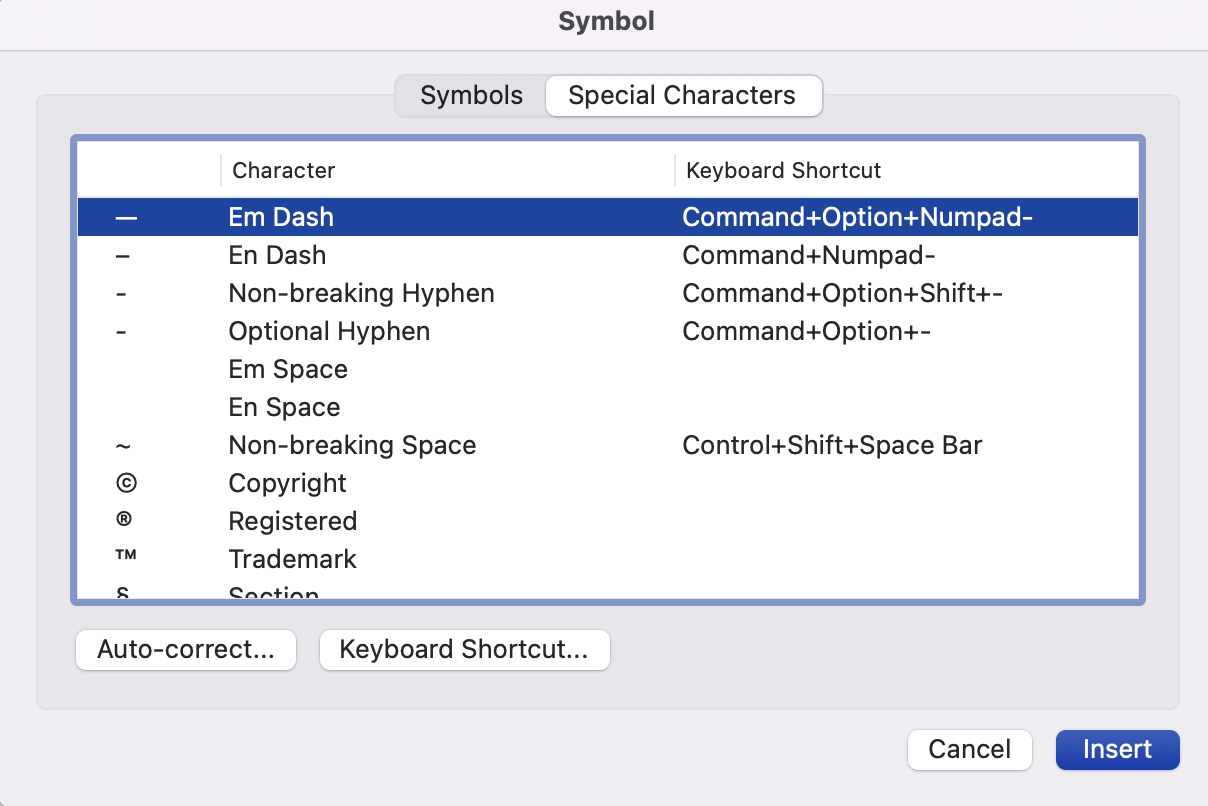Choose the En Dash entry

[277, 255]
